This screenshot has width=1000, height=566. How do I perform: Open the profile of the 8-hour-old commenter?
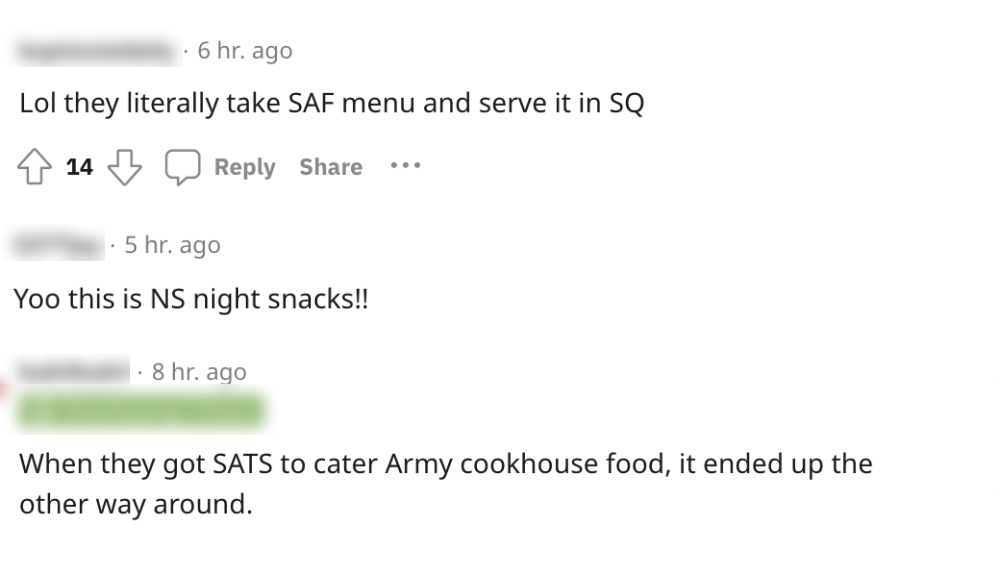(x=74, y=372)
